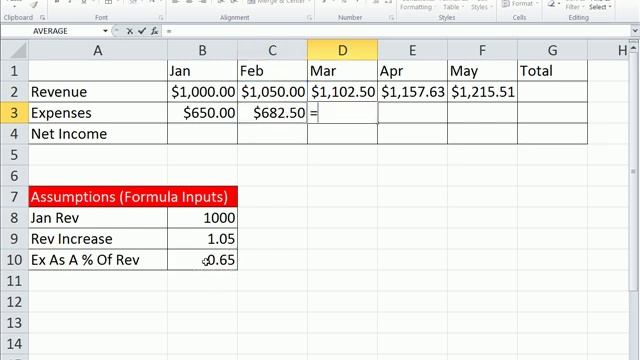The height and width of the screenshot is (360, 640).
Task: Click the Apr header cell
Action: click(412, 71)
